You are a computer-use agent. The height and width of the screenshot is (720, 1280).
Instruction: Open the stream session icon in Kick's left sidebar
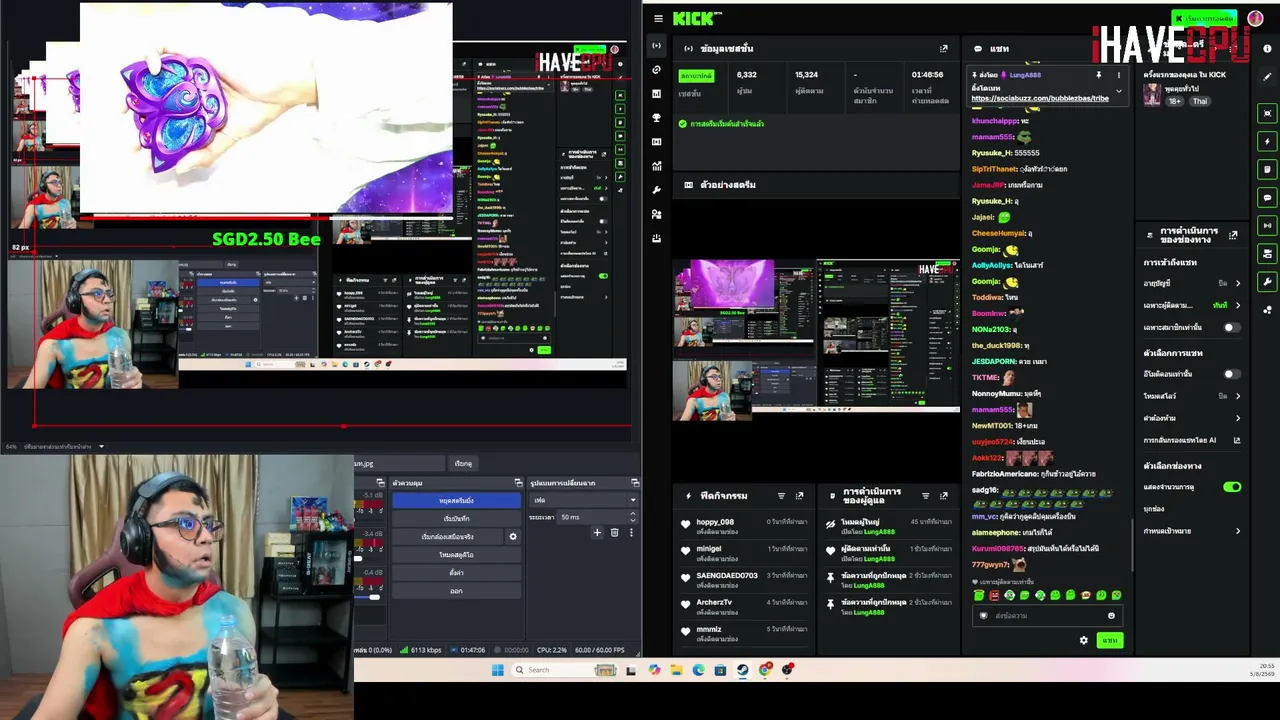[x=656, y=46]
